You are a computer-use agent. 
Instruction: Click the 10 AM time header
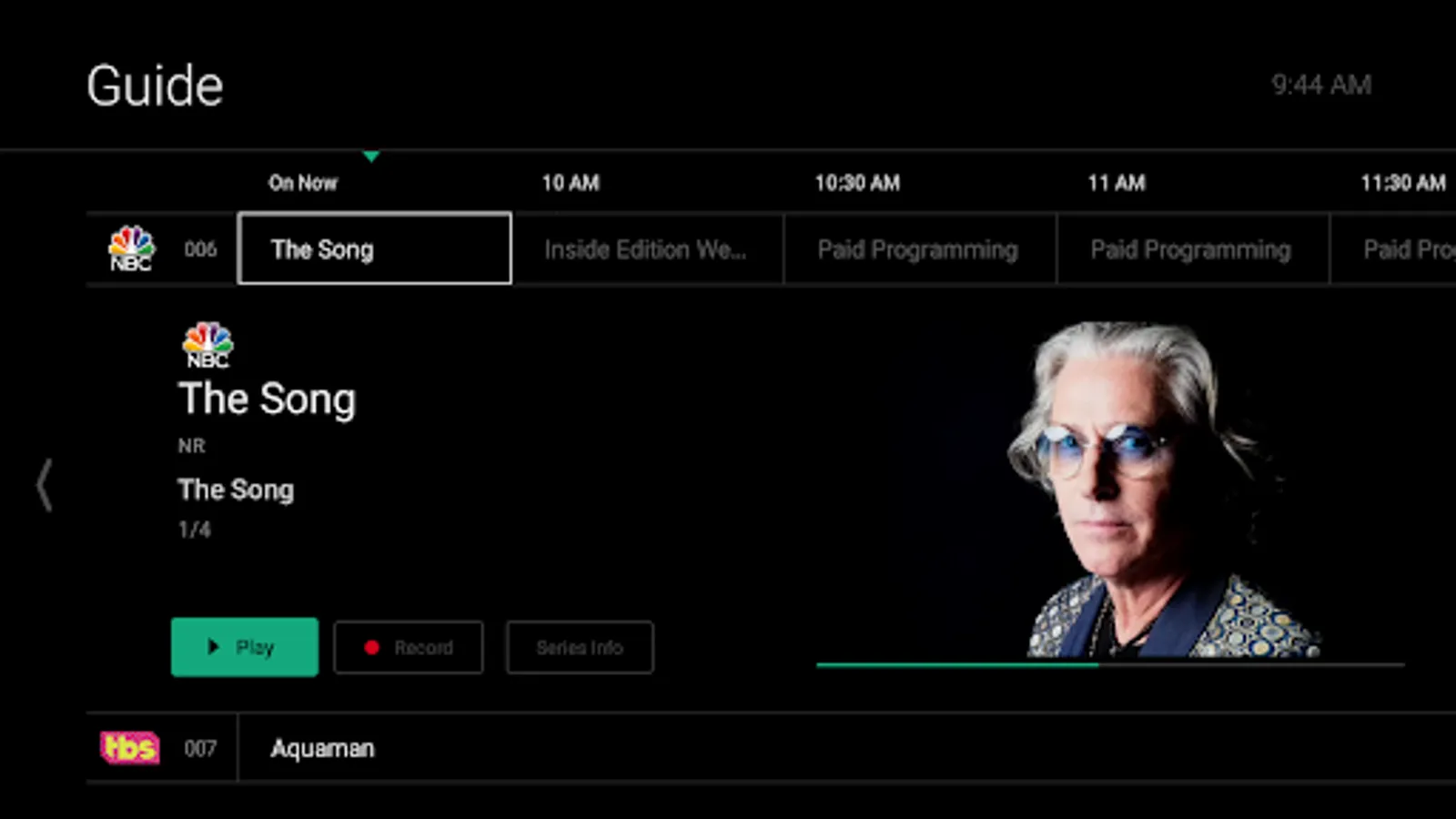click(x=571, y=183)
